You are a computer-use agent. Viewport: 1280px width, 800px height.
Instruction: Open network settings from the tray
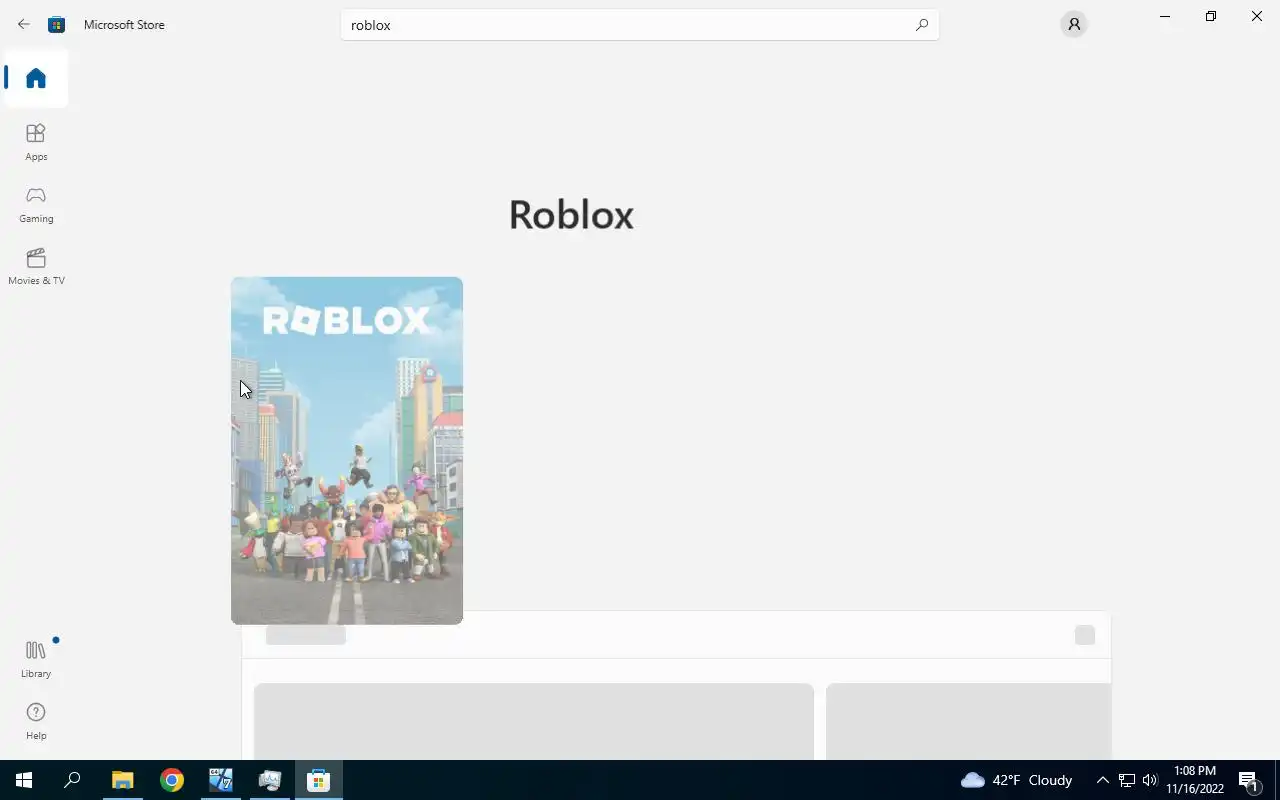point(1127,780)
